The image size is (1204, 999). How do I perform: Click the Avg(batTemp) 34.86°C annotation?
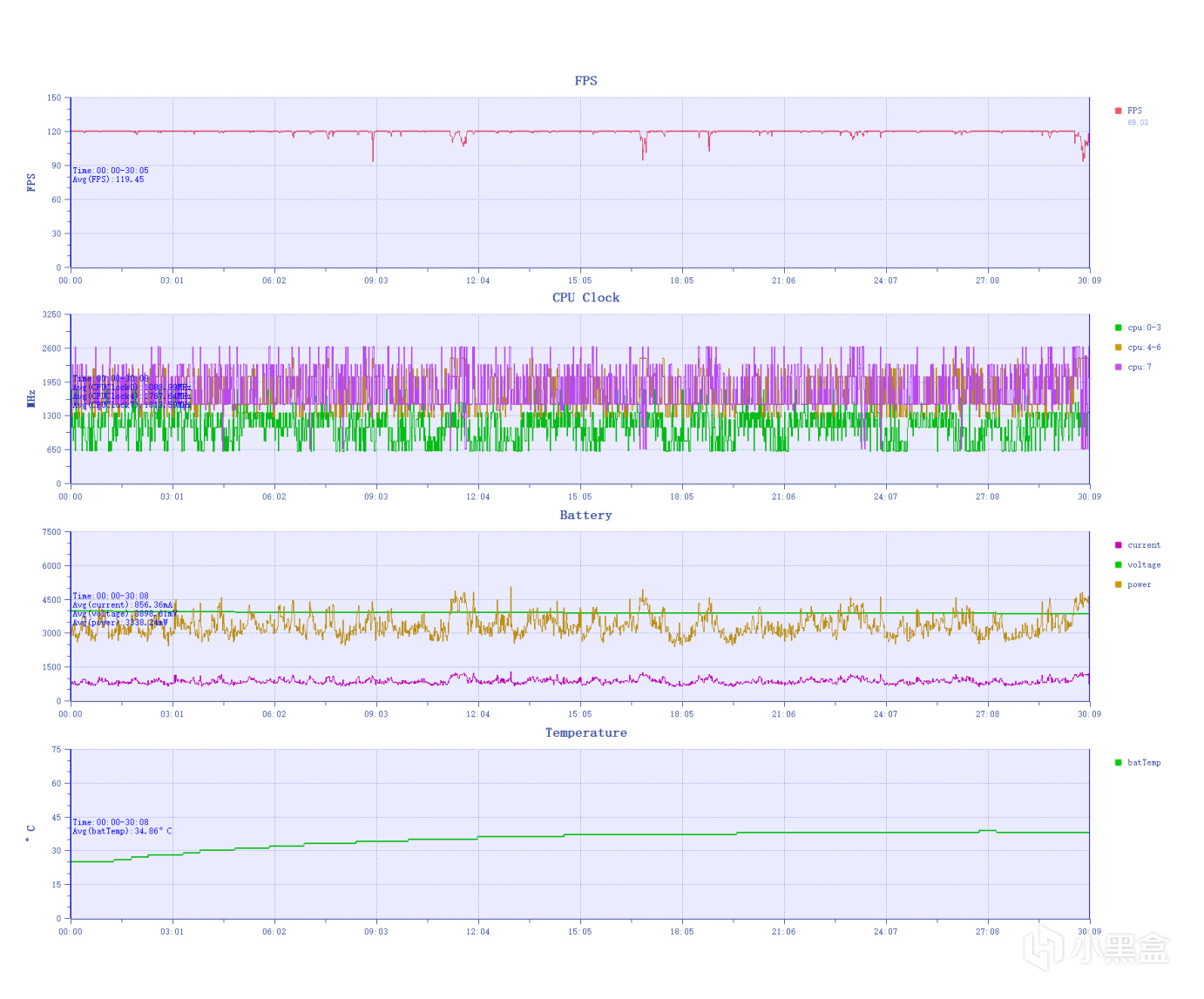[x=122, y=831]
